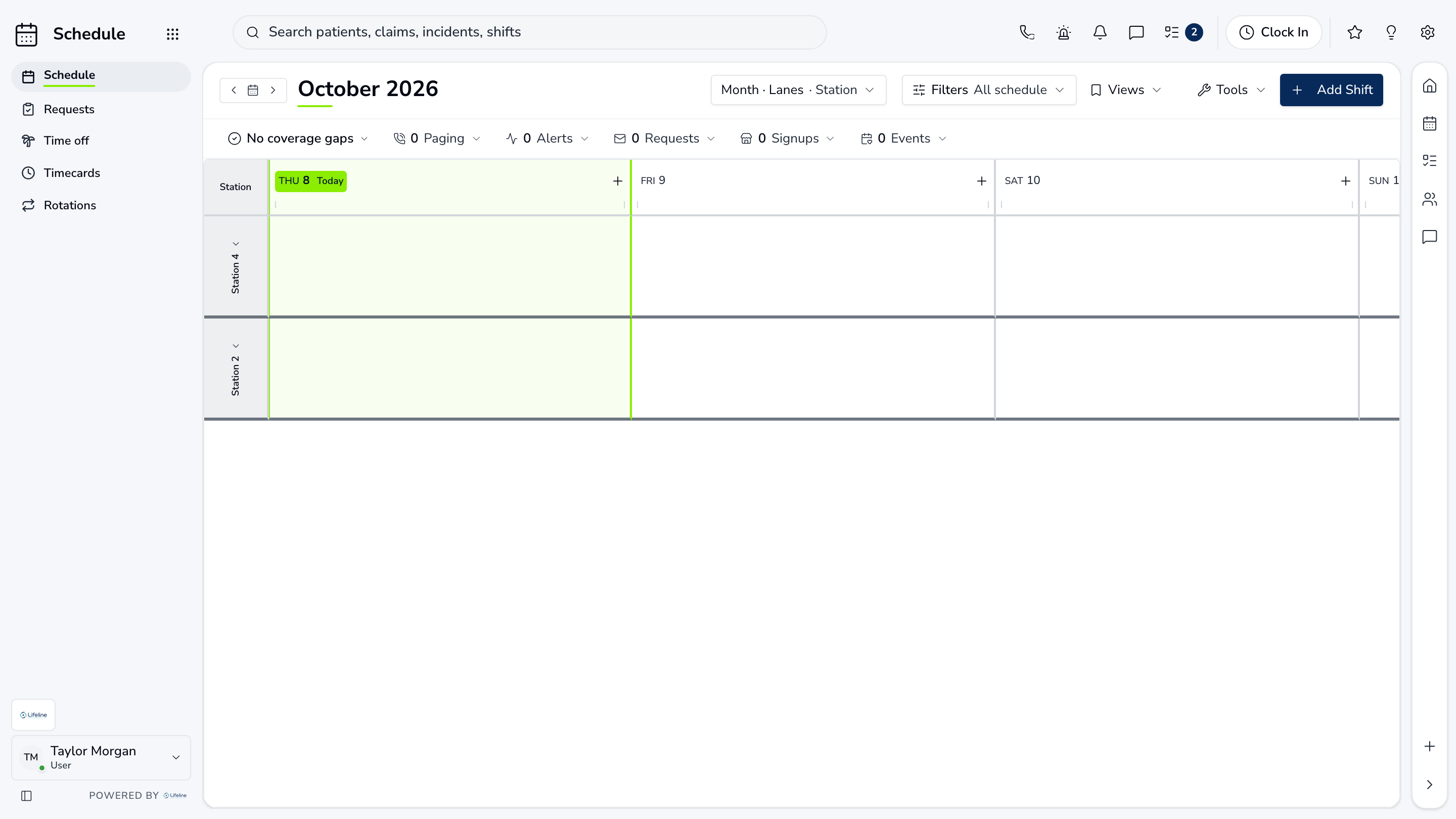Collapse the Station 4 lane
Image resolution: width=1456 pixels, height=819 pixels.
[x=236, y=244]
